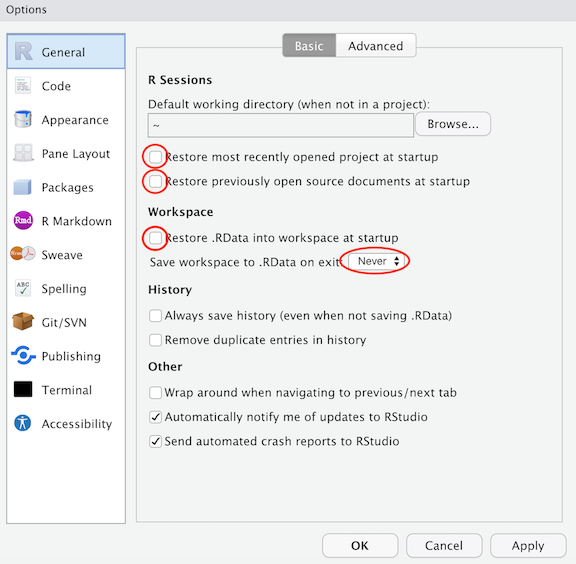This screenshot has width=576, height=564.
Task: Open the Pane Layout grid icon
Action: tap(23, 153)
